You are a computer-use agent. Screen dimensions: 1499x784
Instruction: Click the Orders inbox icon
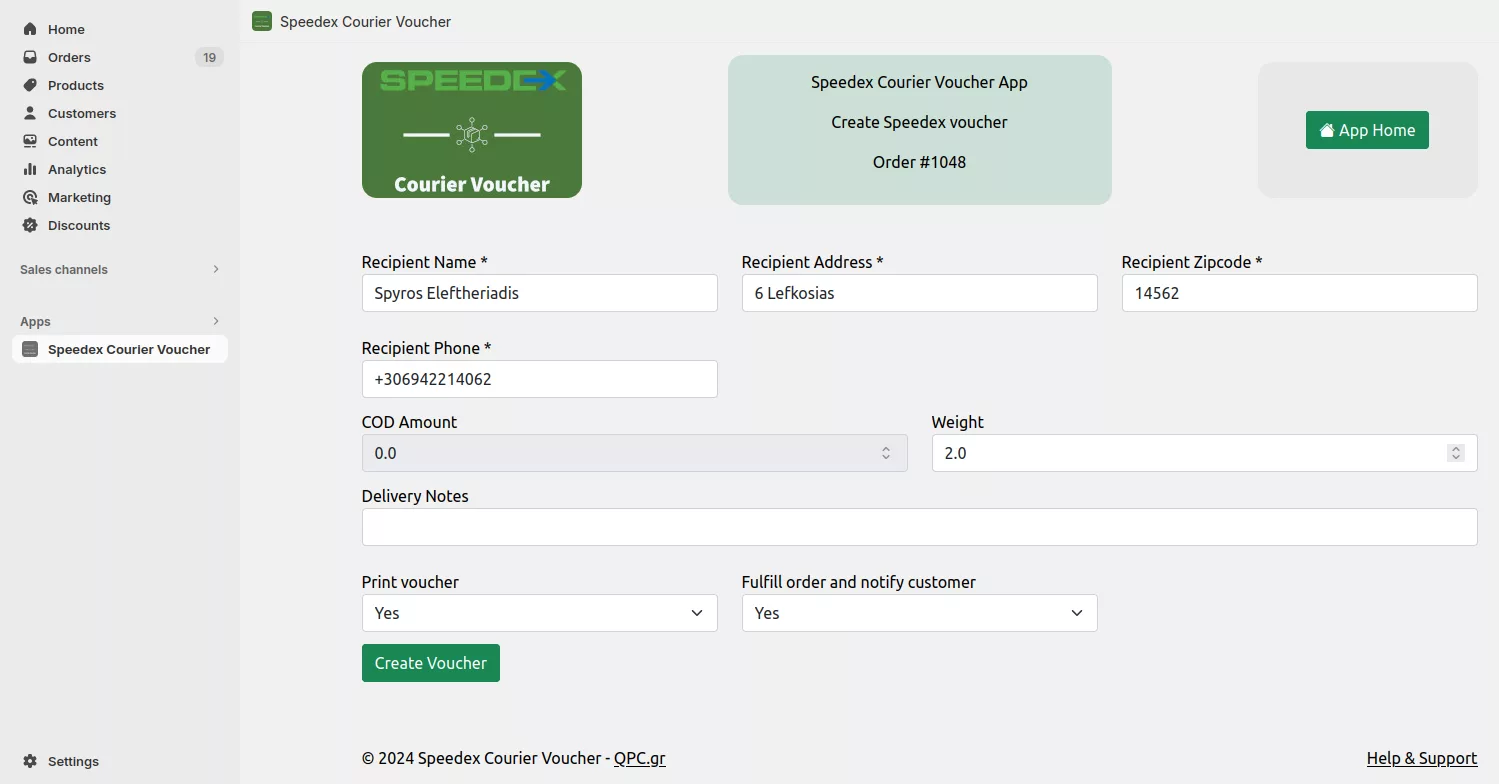tap(30, 57)
